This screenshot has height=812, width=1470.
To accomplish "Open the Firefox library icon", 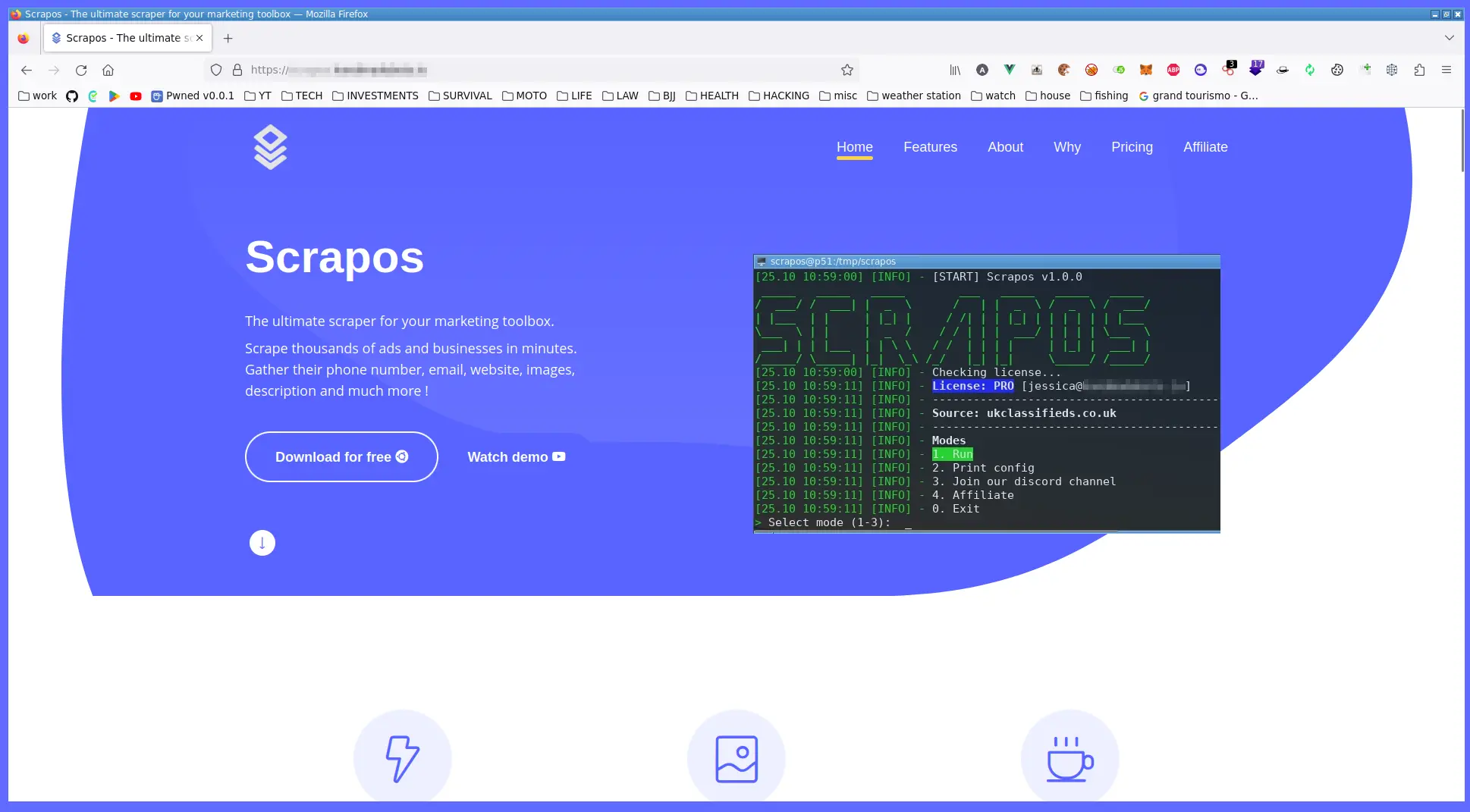I will pos(955,70).
